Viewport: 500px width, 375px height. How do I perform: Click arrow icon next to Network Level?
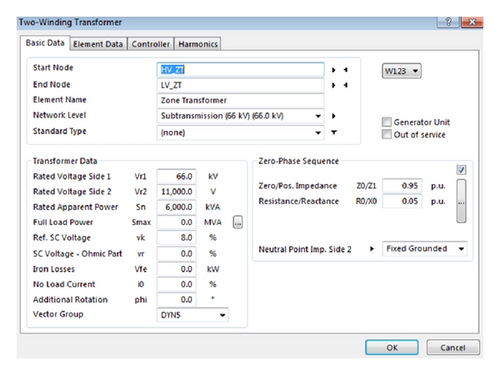click(x=333, y=116)
